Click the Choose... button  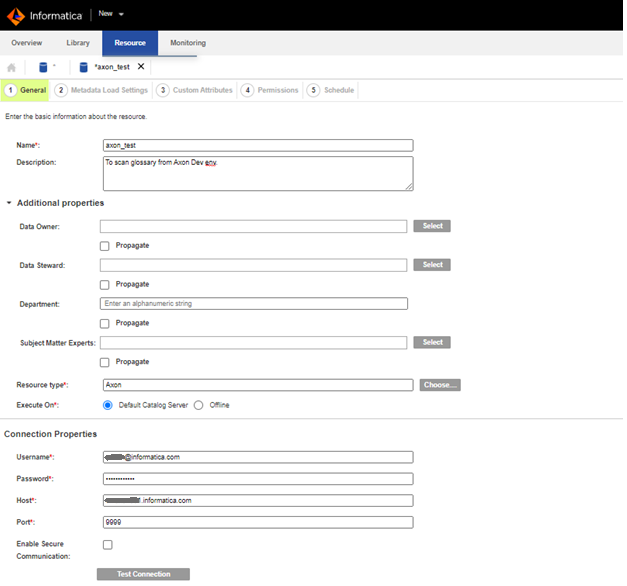(x=440, y=385)
